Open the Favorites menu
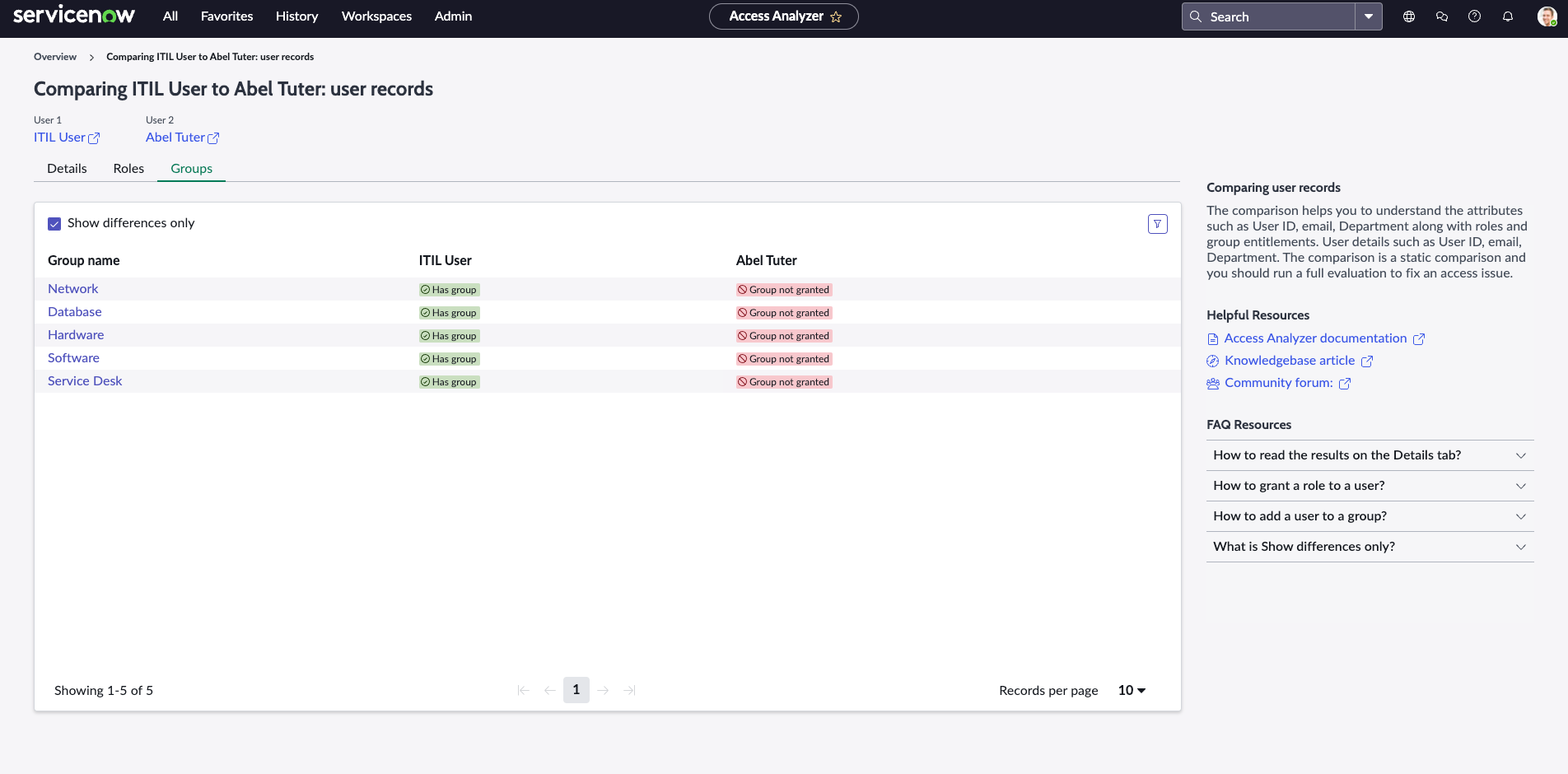The image size is (1568, 774). pyautogui.click(x=227, y=16)
